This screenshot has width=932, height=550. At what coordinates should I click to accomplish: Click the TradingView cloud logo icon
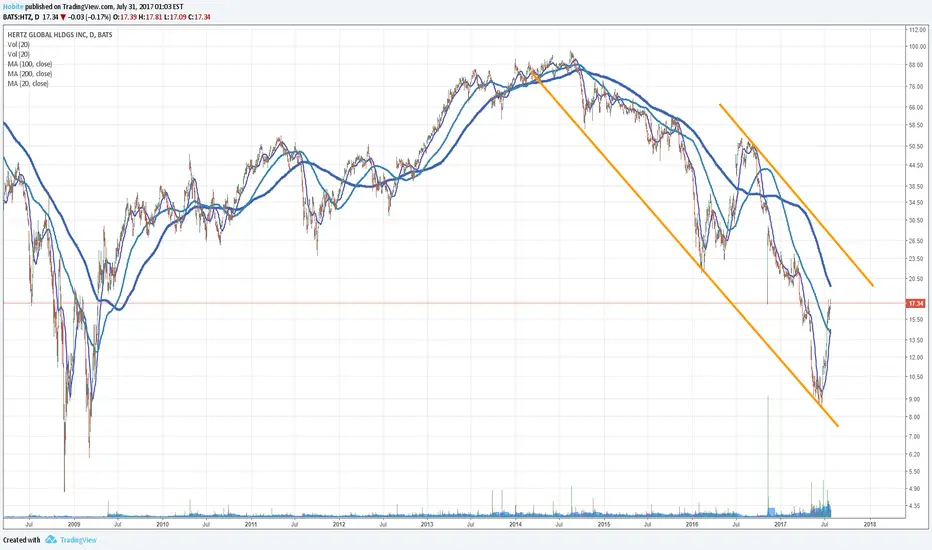(51, 540)
